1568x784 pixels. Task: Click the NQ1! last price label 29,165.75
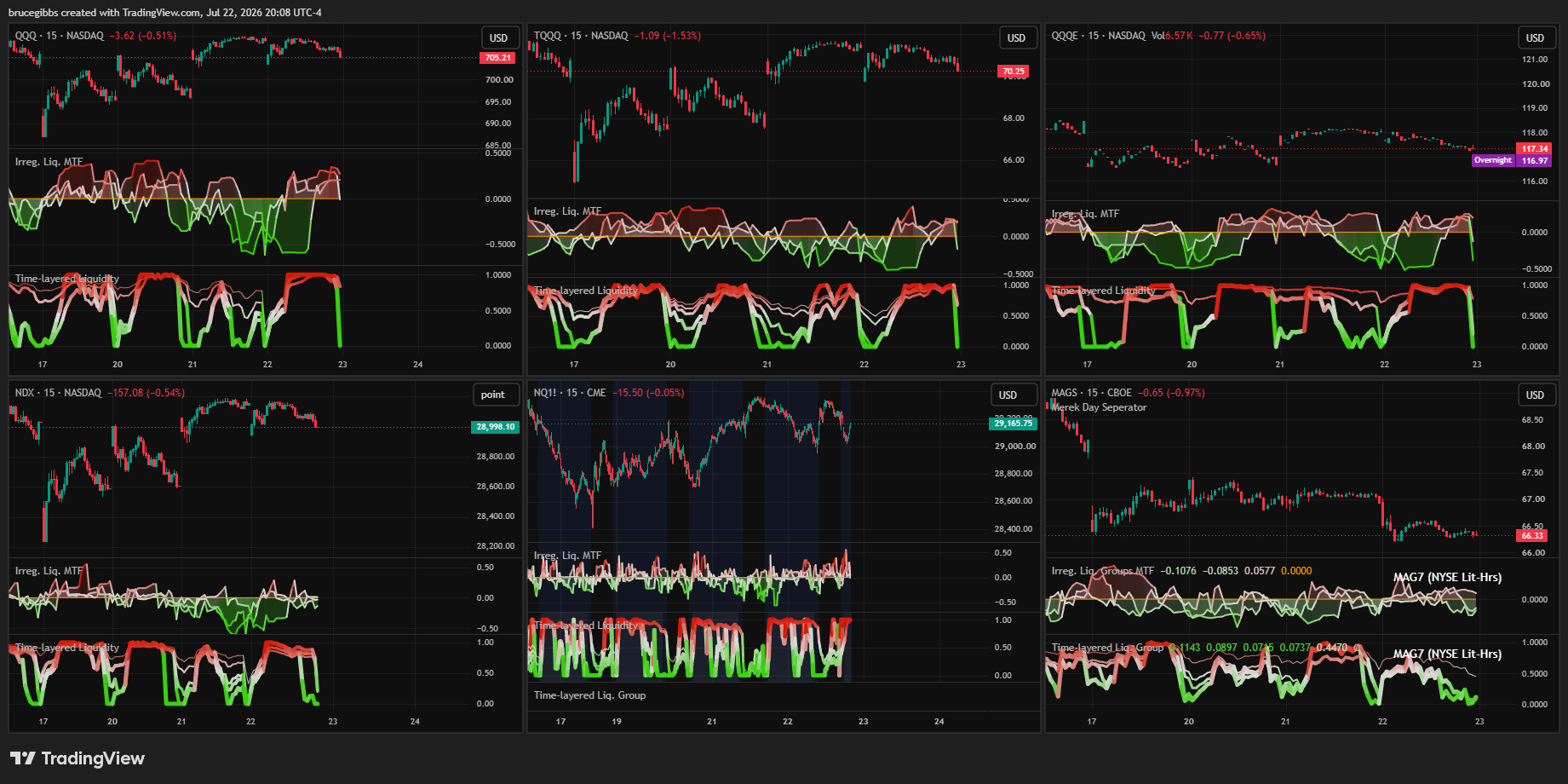pyautogui.click(x=1013, y=424)
